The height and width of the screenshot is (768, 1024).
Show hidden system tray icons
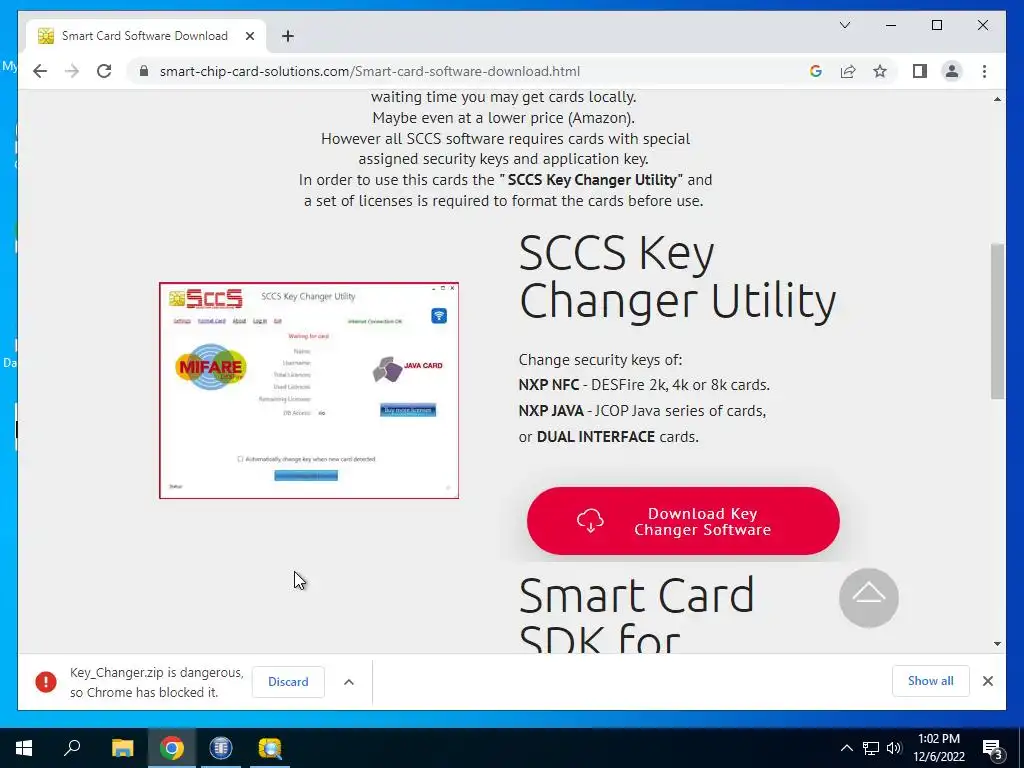(x=846, y=748)
